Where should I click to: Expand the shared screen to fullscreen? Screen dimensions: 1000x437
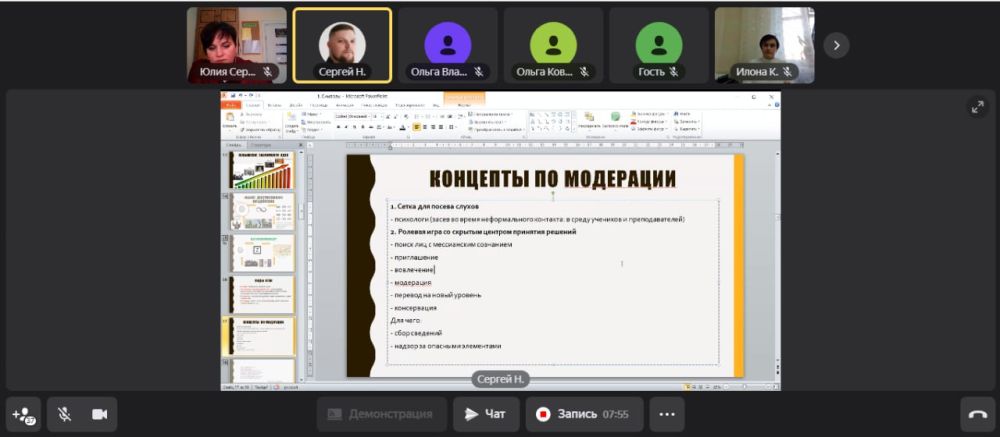click(x=977, y=107)
